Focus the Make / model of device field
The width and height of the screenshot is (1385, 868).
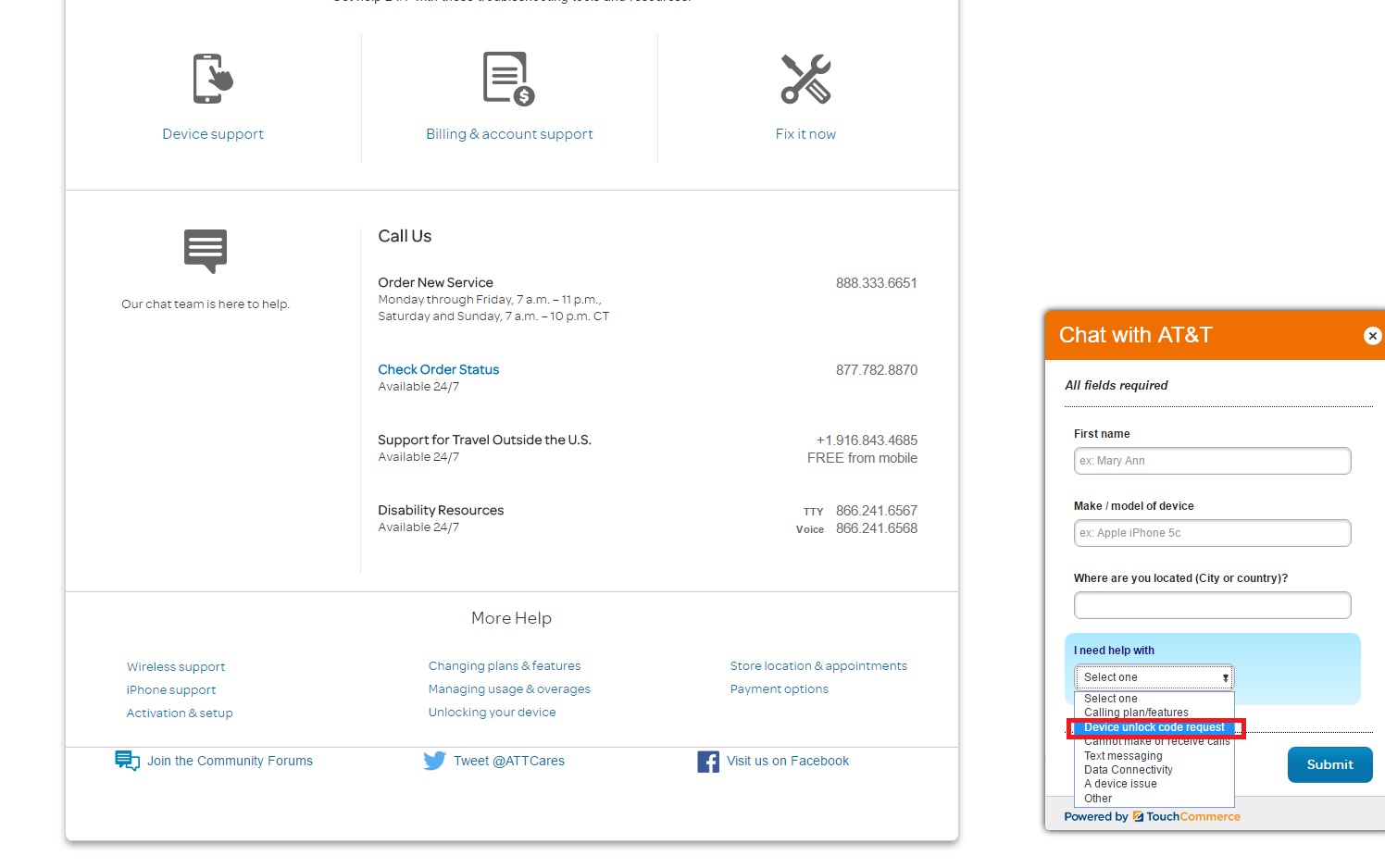pyautogui.click(x=1212, y=533)
